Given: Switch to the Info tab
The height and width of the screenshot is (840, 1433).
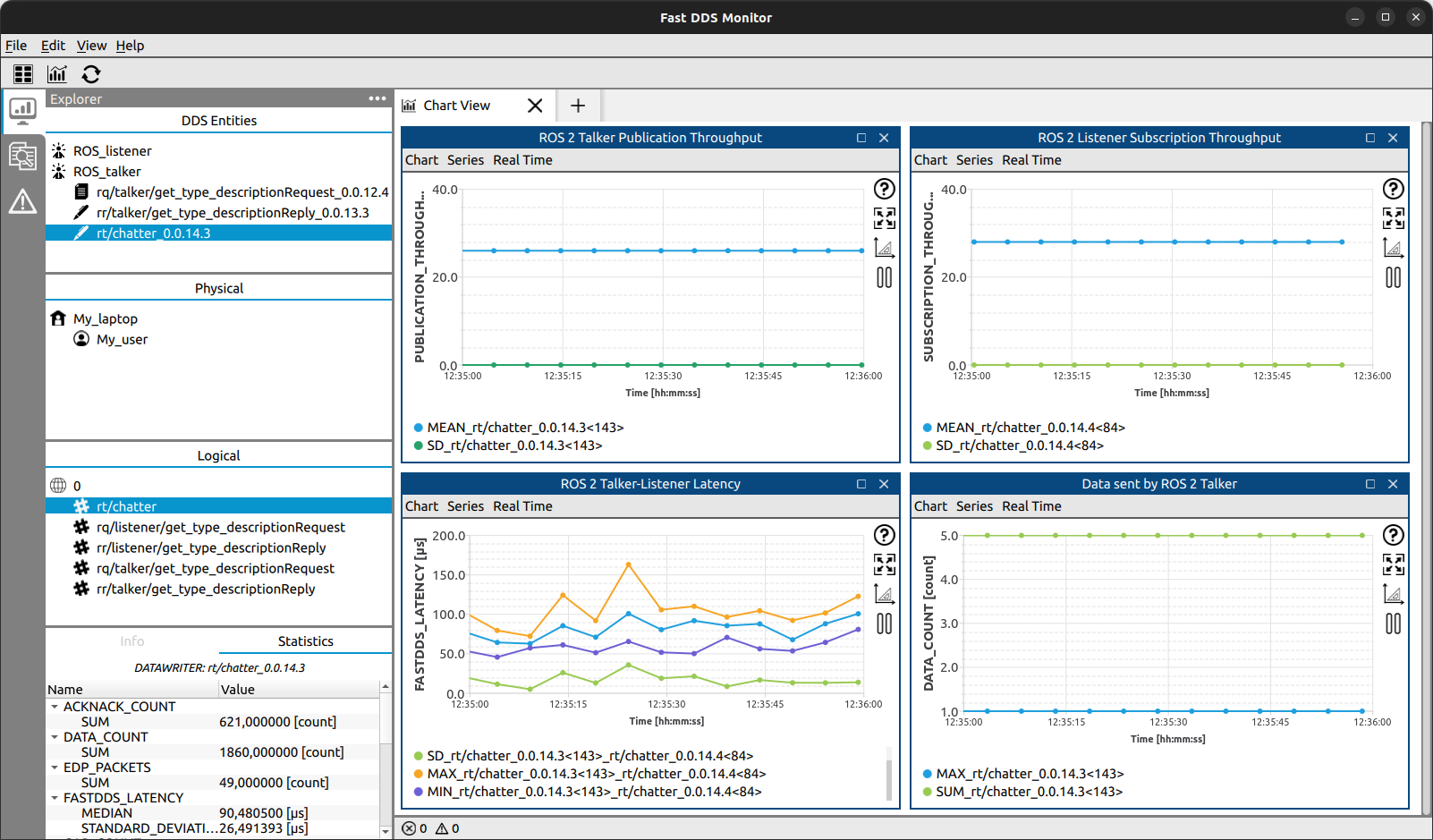Looking at the screenshot, I should (x=131, y=641).
